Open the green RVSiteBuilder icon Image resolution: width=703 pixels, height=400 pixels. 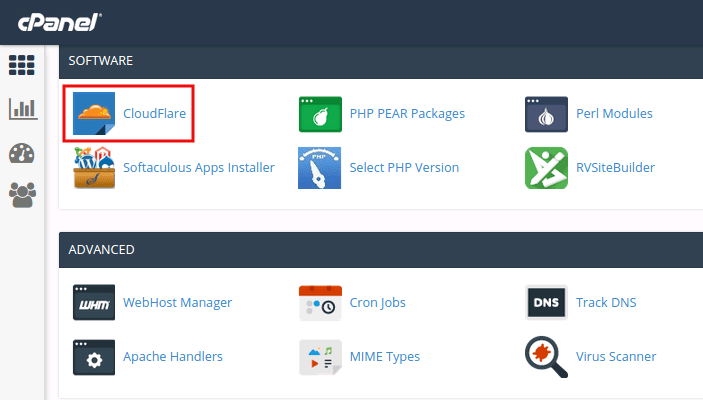[546, 168]
